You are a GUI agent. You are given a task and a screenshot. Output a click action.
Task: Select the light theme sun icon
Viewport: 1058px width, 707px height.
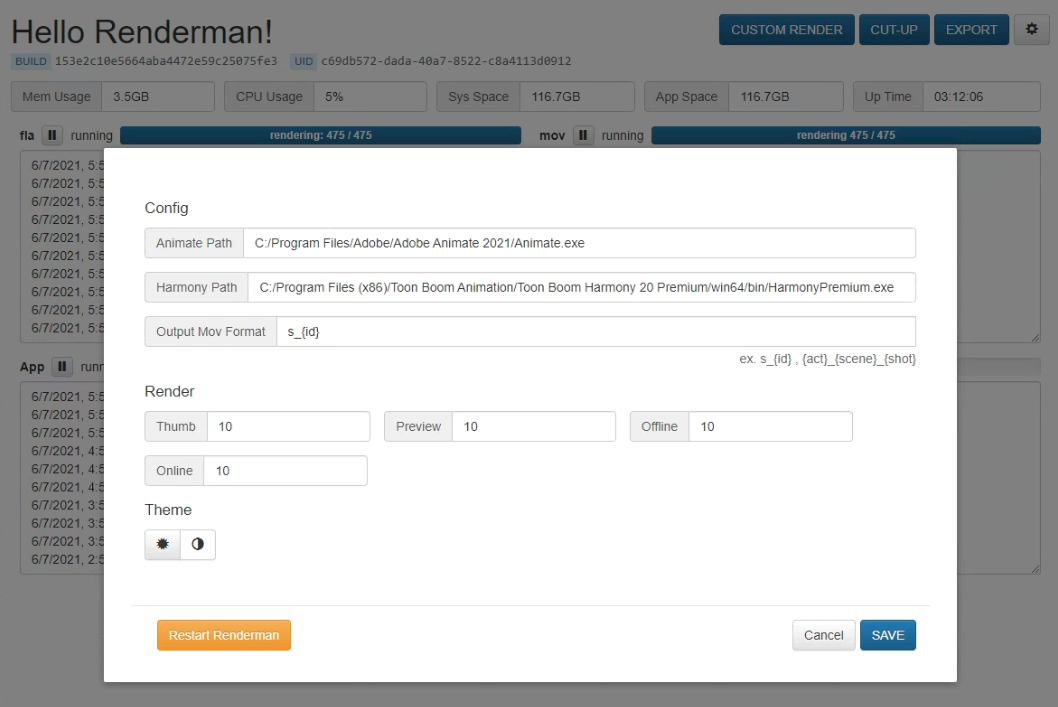pyautogui.click(x=162, y=544)
